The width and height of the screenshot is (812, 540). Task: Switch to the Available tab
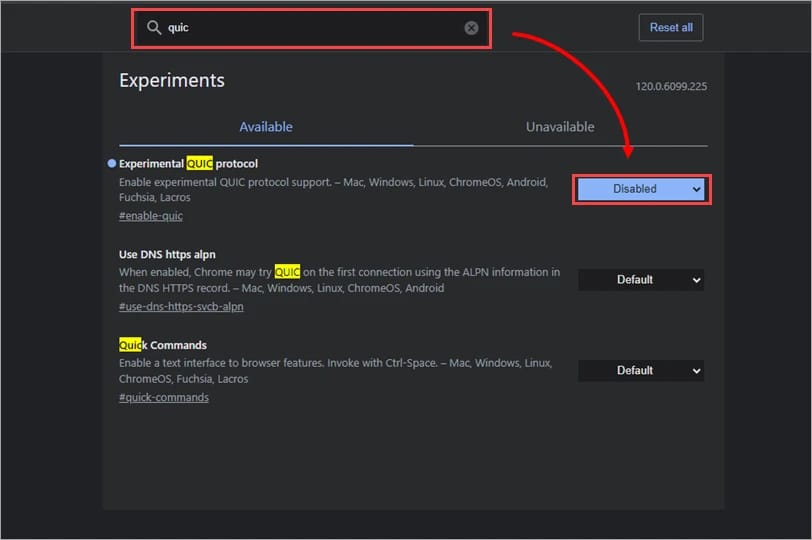265,127
